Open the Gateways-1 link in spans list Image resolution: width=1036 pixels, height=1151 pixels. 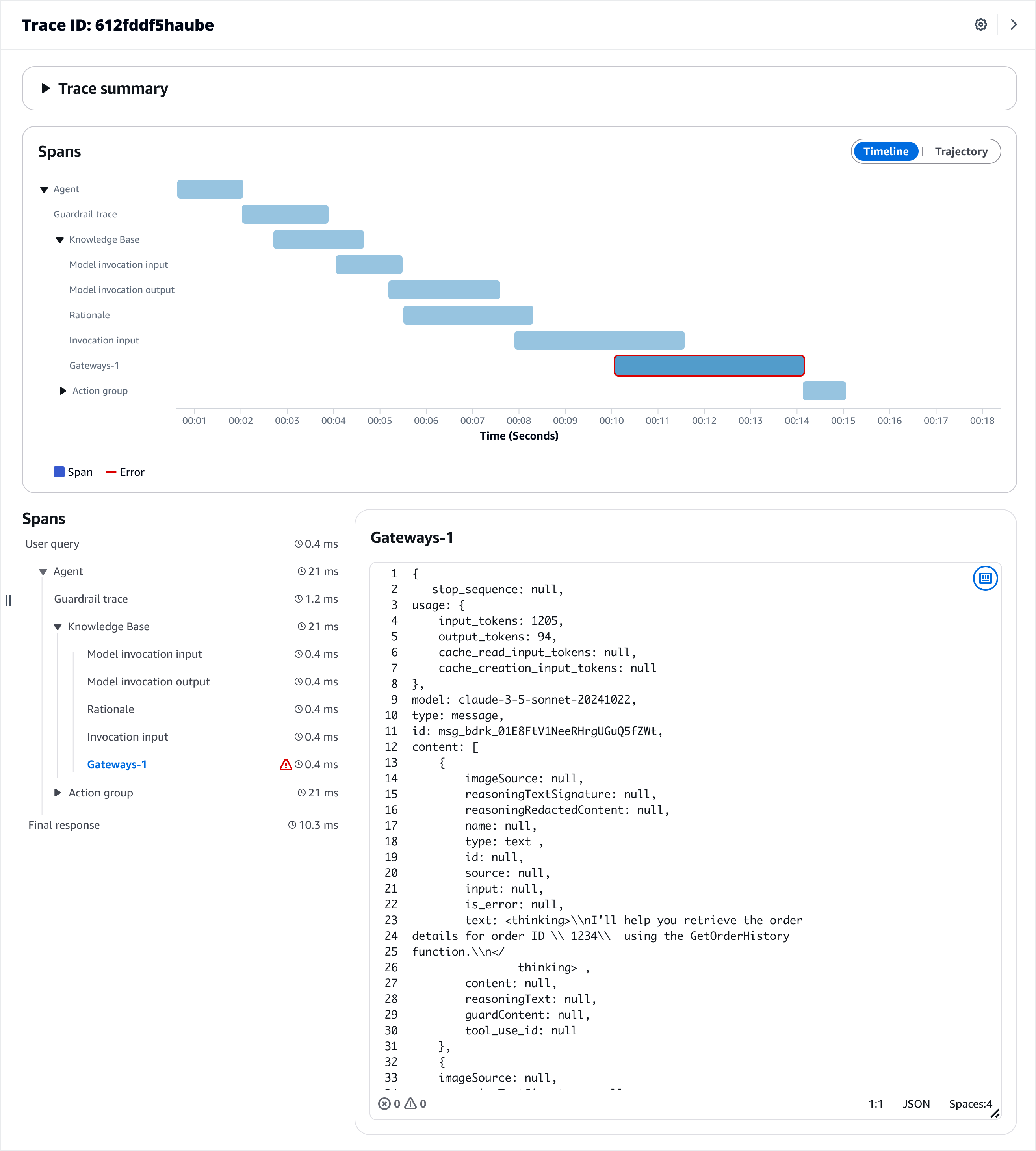(x=117, y=764)
